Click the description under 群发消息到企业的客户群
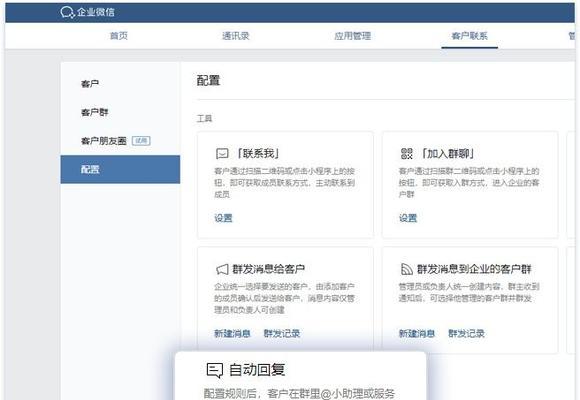 pyautogui.click(x=469, y=292)
